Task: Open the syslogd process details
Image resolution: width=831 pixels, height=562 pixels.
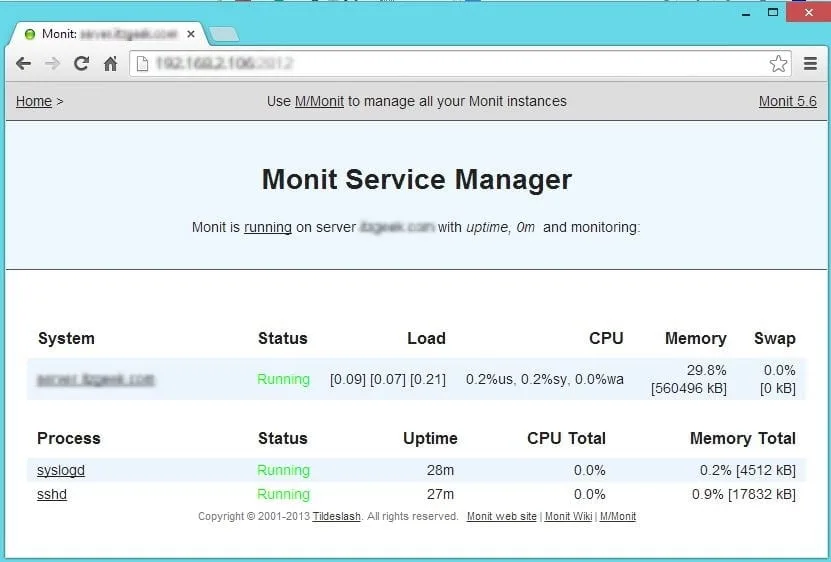Action: point(61,470)
